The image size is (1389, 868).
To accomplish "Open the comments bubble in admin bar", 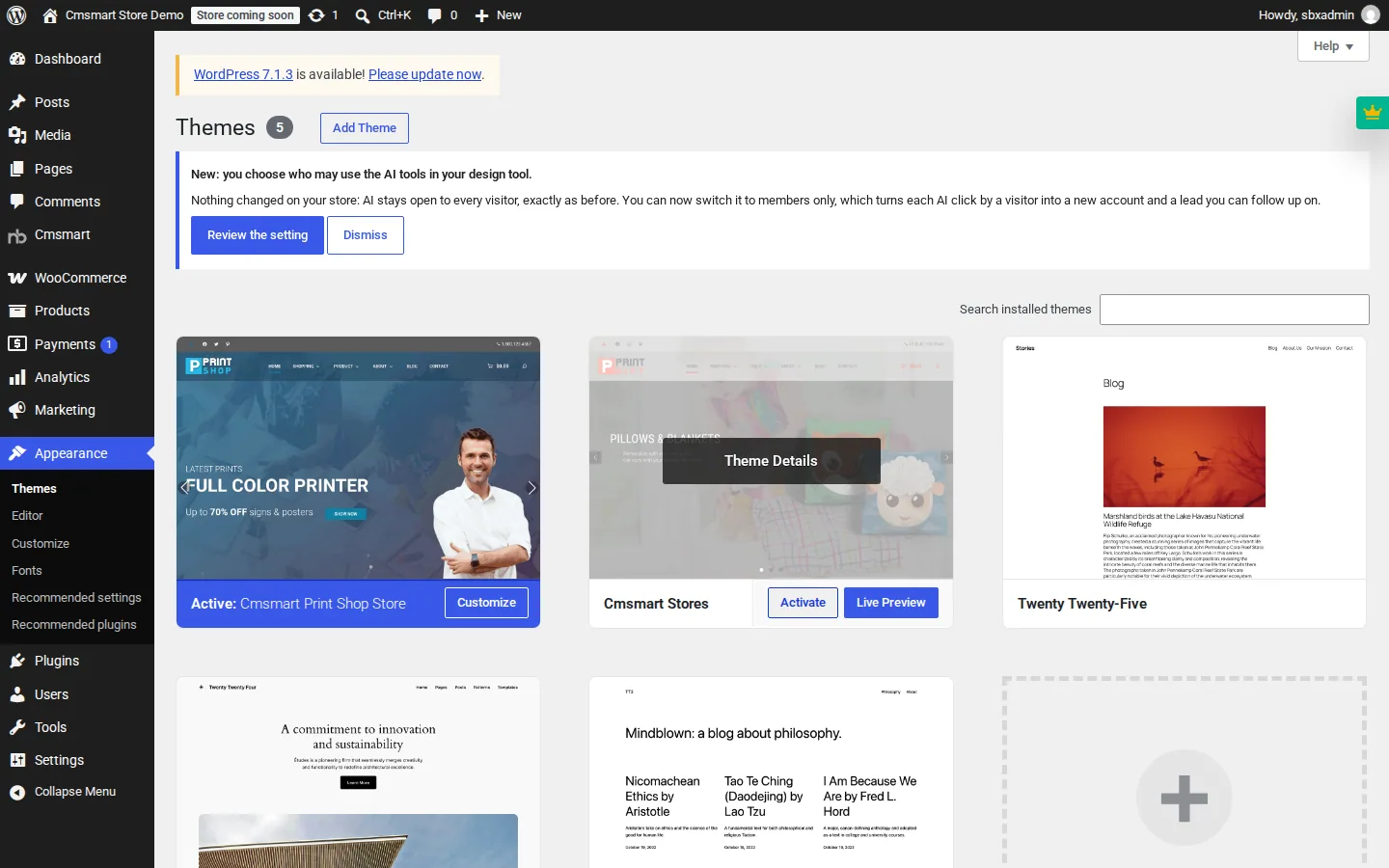I will coord(435,15).
